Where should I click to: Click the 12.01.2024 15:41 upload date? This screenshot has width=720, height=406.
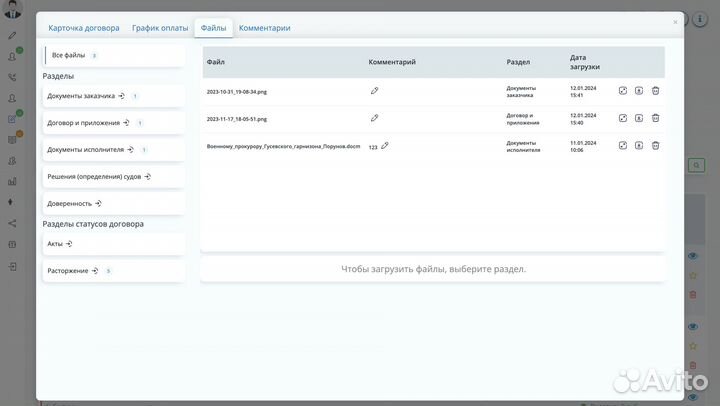[x=583, y=91]
